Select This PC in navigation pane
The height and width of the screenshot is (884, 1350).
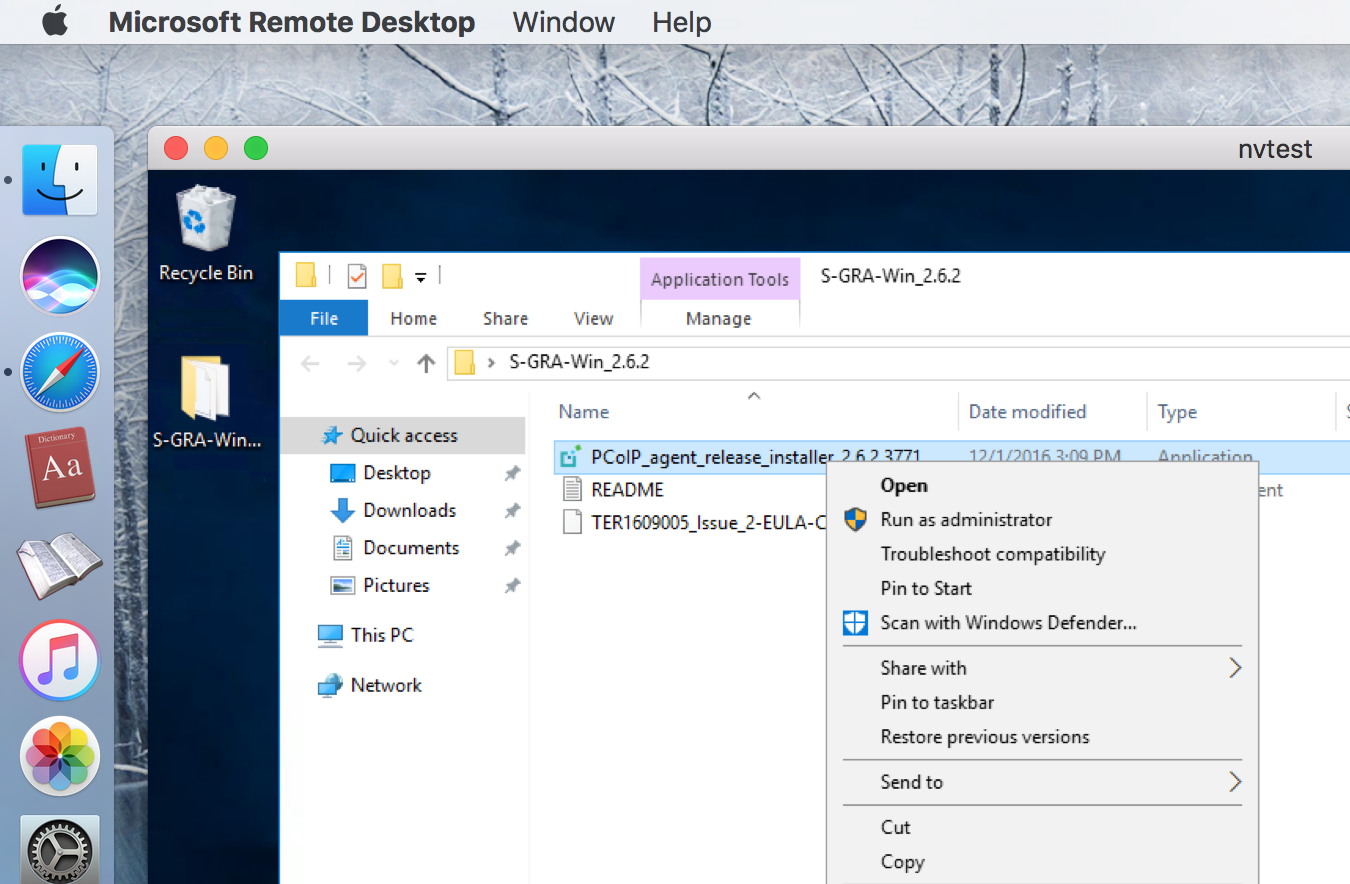click(381, 635)
